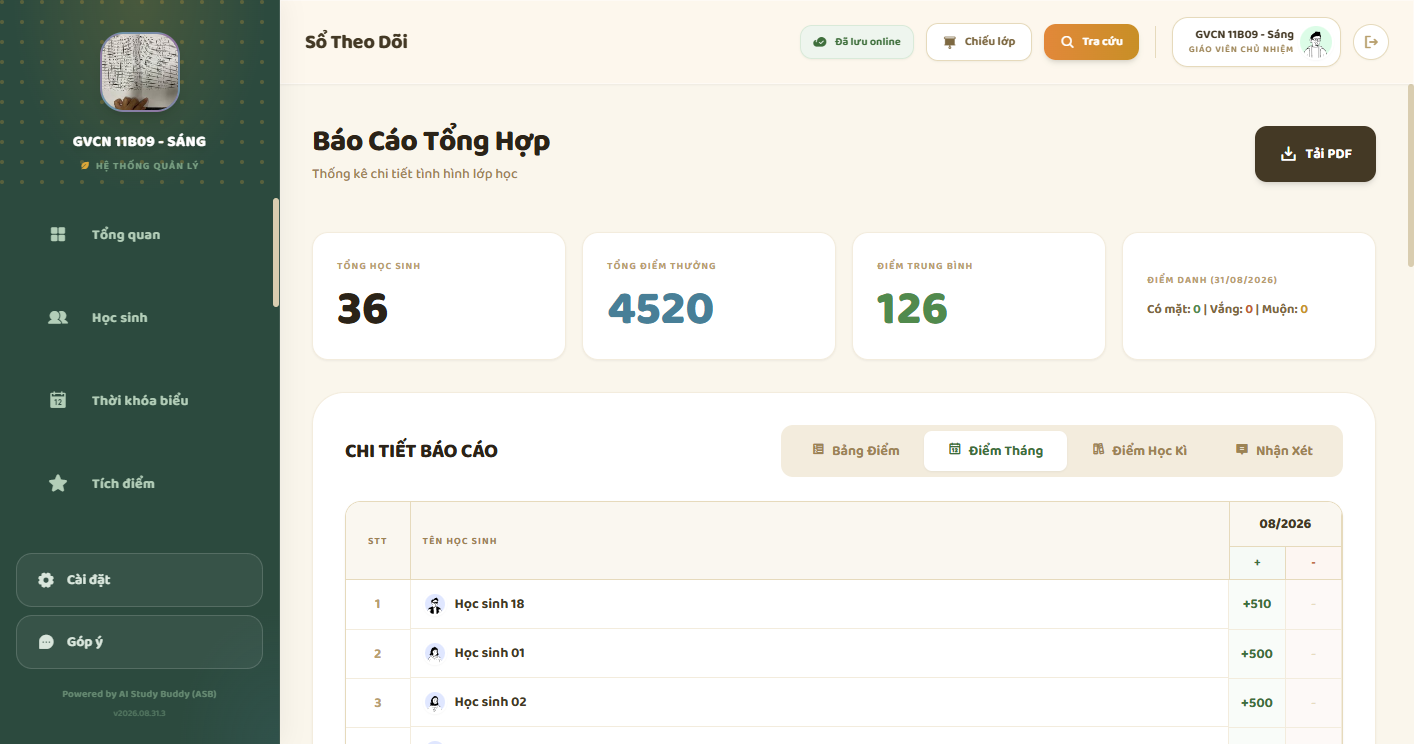Image resolution: width=1414 pixels, height=744 pixels.
Task: Click the magnifier icon on Tra cứu
Action: pyautogui.click(x=1067, y=42)
